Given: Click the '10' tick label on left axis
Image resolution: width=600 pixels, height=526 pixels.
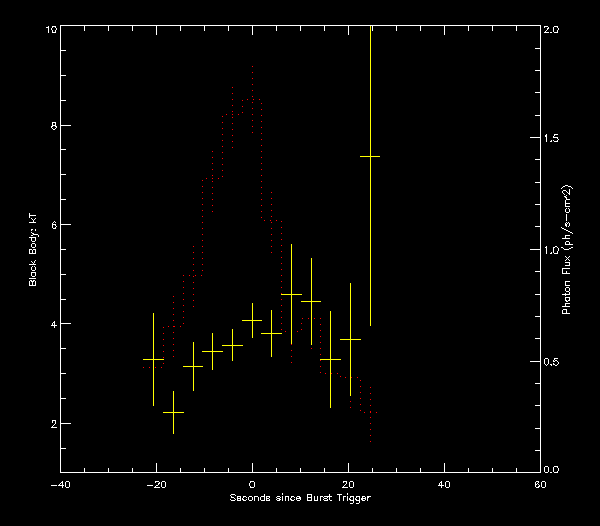Looking at the screenshot, I should (49, 30).
